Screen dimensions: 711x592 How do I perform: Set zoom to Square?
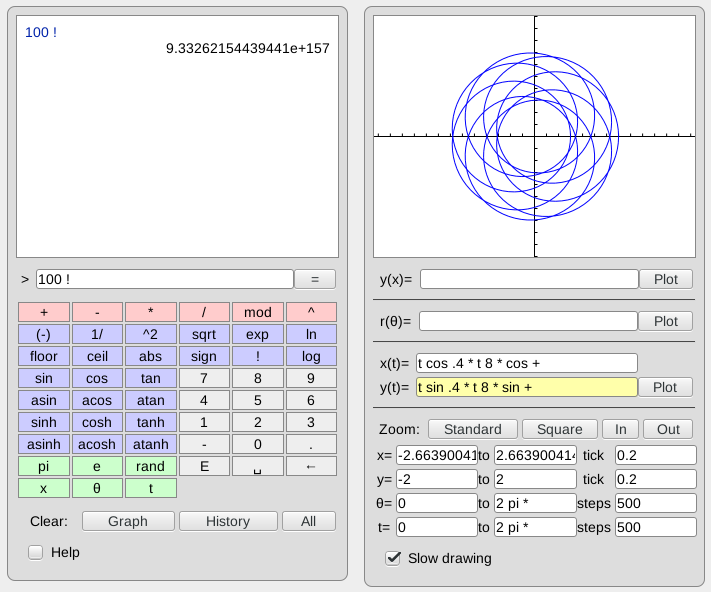point(560,429)
